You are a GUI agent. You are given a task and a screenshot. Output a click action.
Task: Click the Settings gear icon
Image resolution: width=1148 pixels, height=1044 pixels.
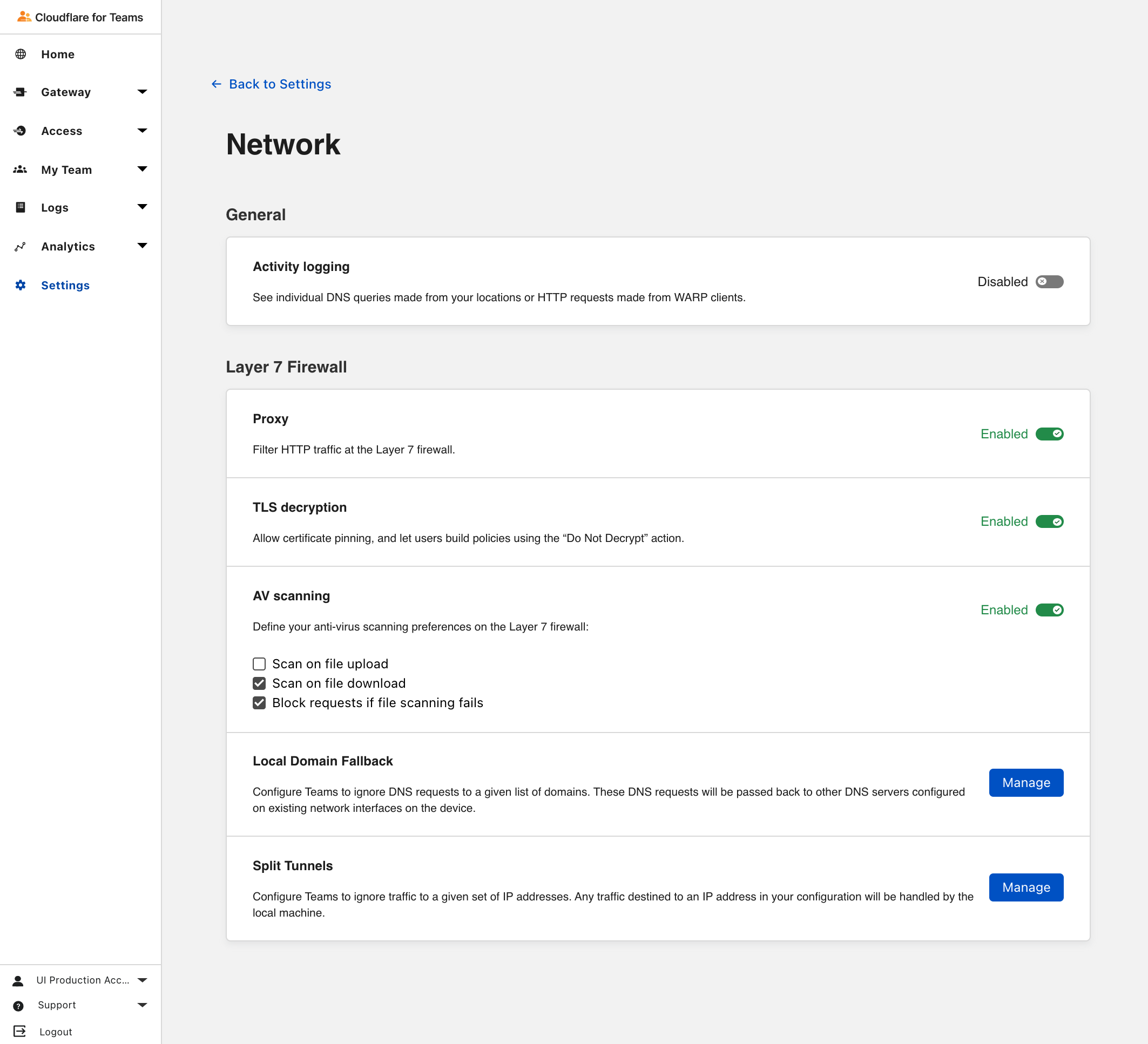[x=21, y=285]
